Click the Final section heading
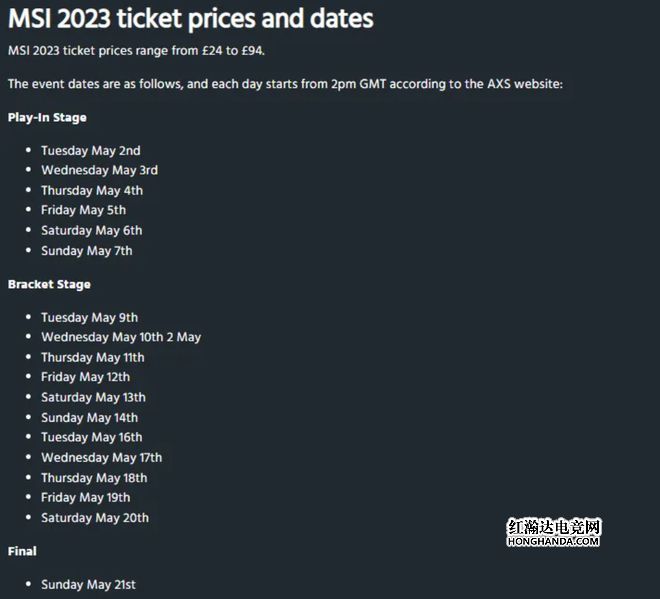This screenshot has width=660, height=599. pos(22,551)
